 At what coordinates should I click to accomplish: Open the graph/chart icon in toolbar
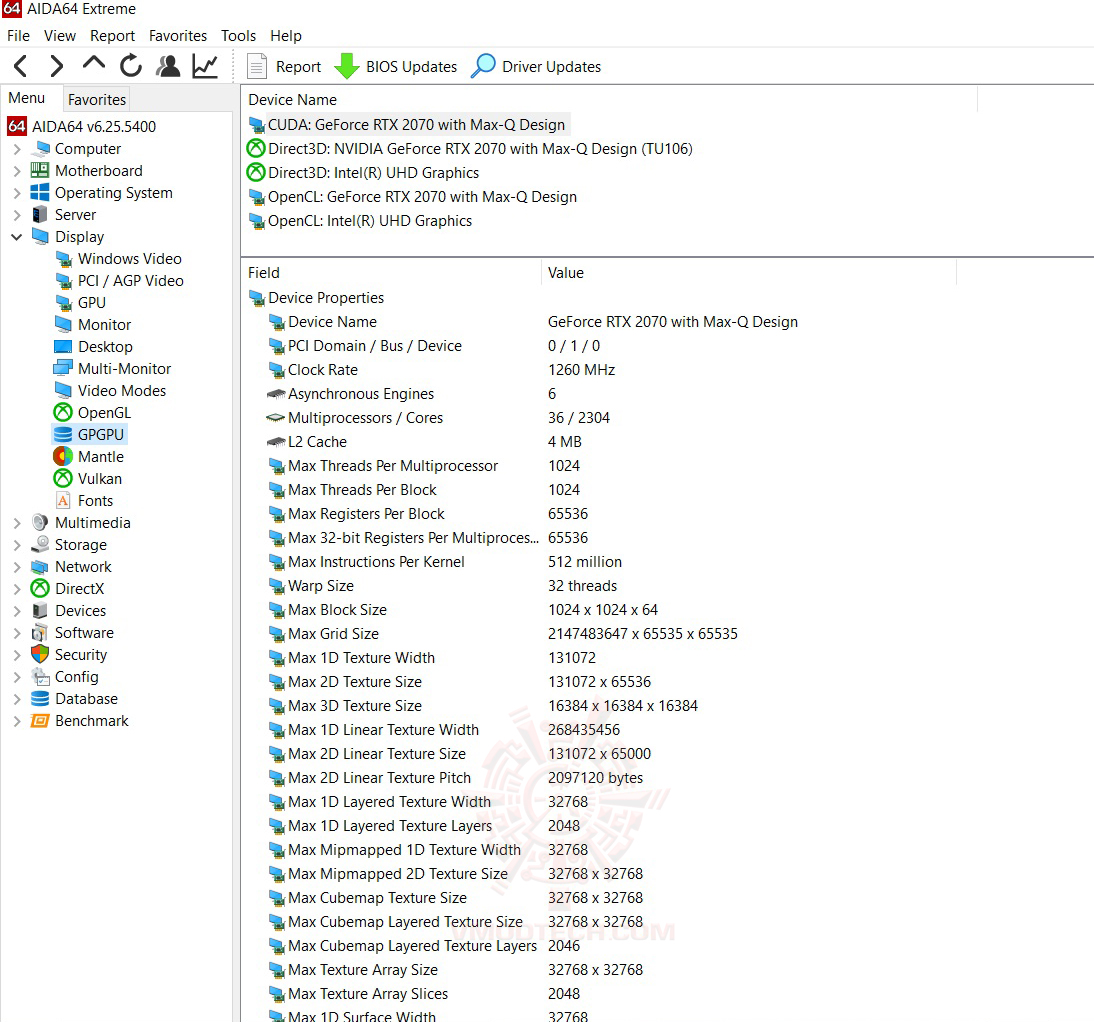pyautogui.click(x=205, y=66)
